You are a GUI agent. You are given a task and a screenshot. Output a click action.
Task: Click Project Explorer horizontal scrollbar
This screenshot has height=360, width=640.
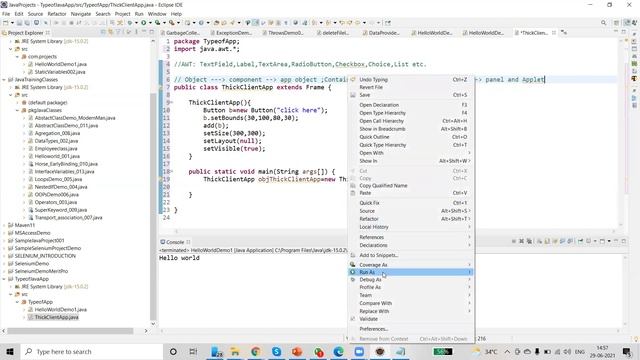(70, 331)
